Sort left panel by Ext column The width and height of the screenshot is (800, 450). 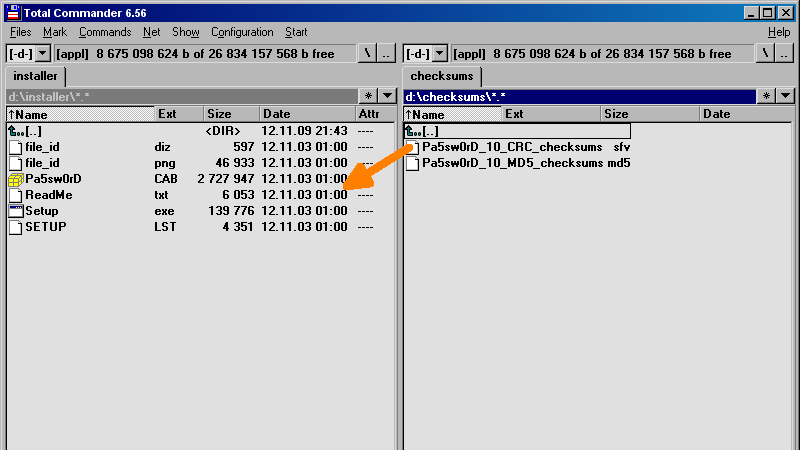(179, 114)
